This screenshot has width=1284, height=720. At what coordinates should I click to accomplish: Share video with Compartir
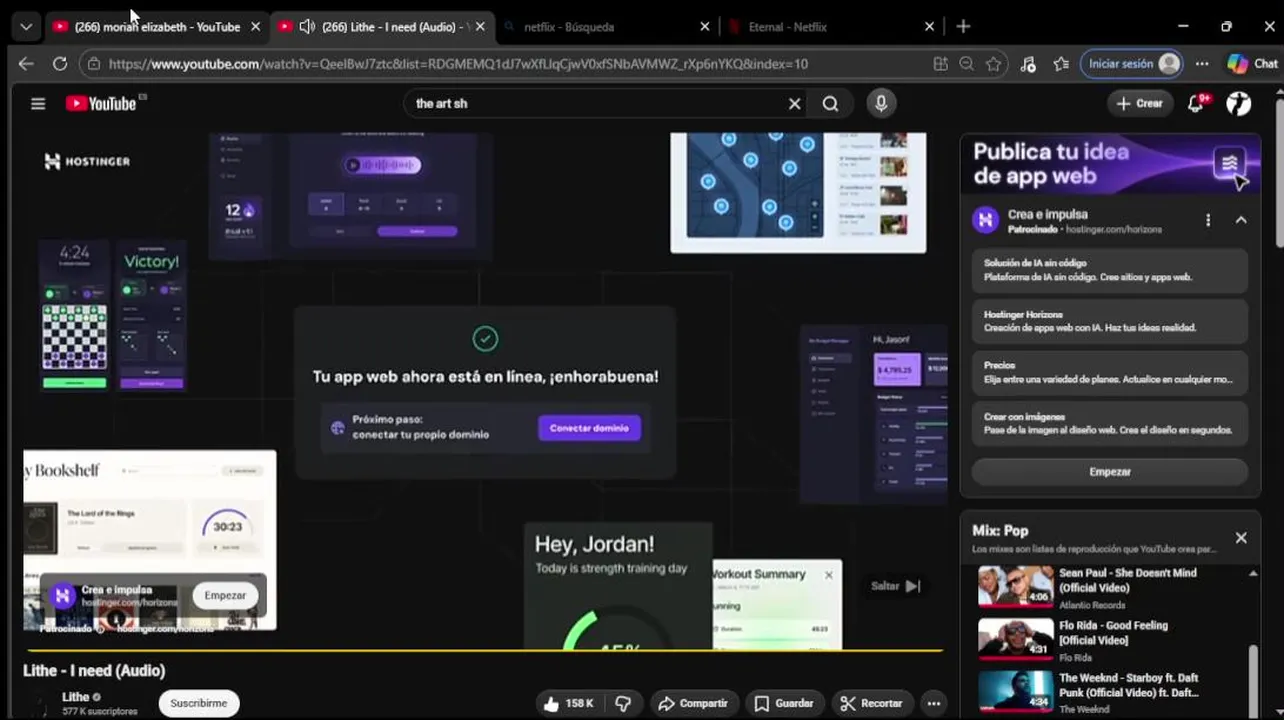[695, 703]
